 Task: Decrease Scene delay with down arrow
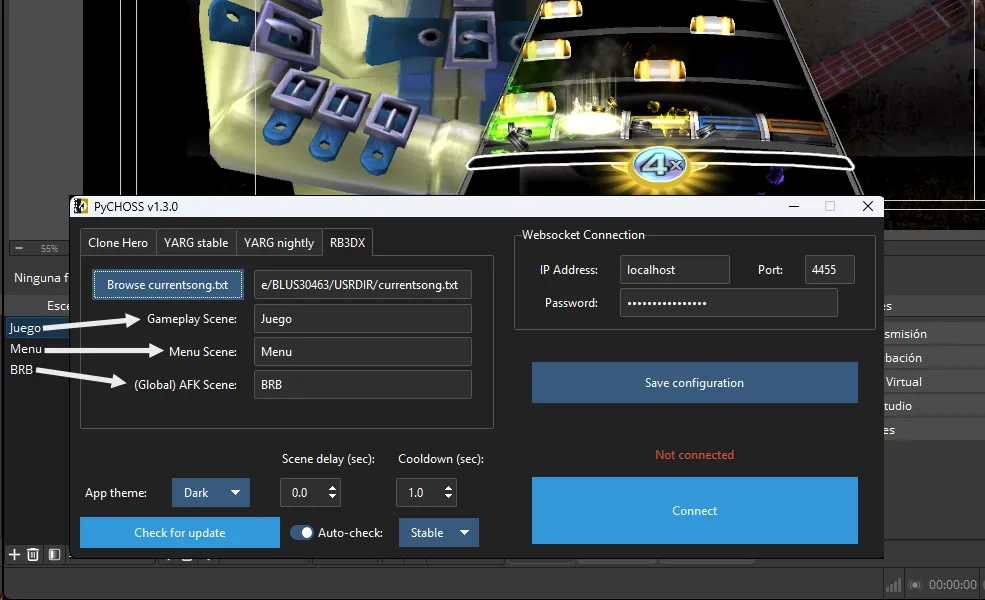[332, 498]
